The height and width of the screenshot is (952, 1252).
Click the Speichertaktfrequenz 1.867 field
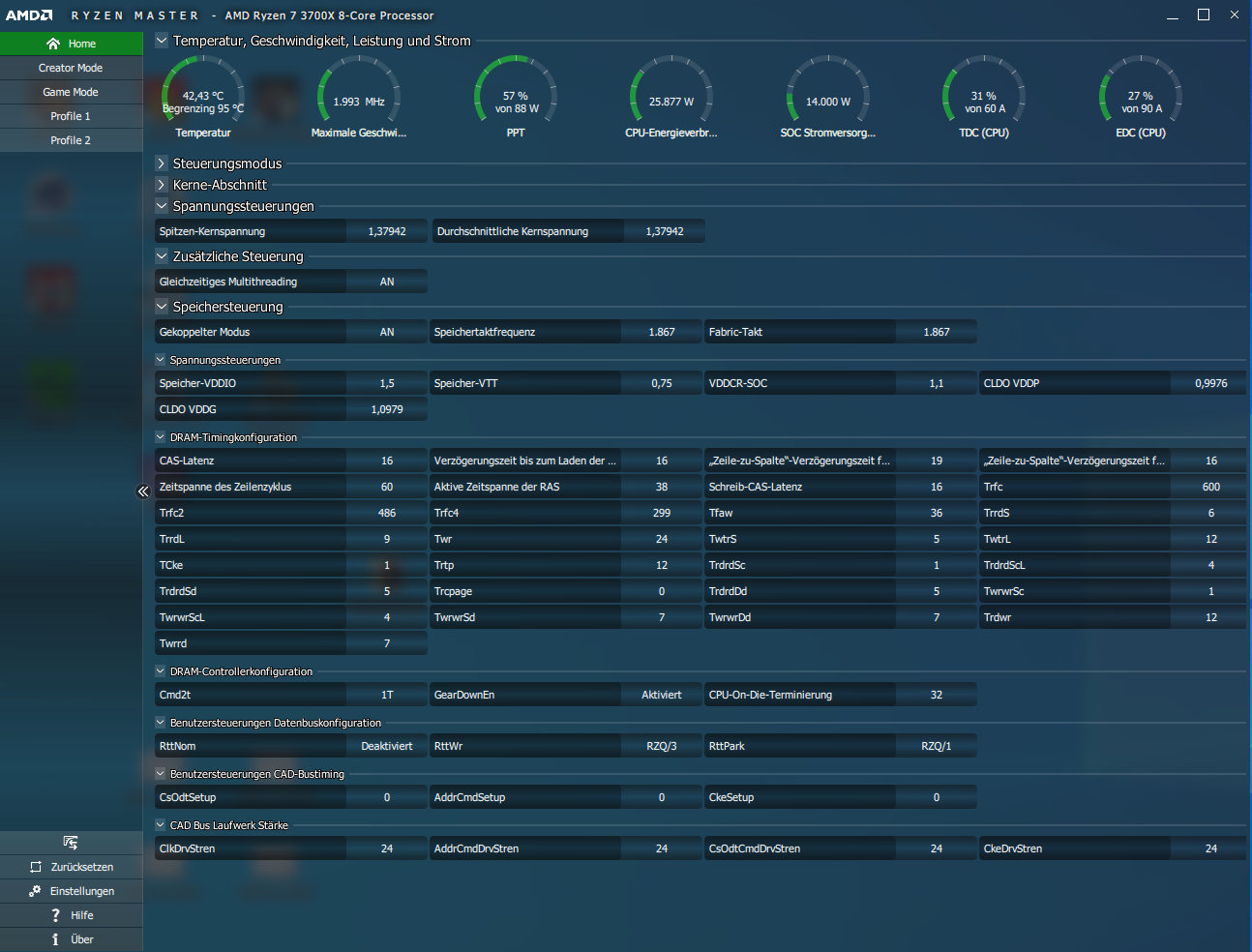click(662, 332)
